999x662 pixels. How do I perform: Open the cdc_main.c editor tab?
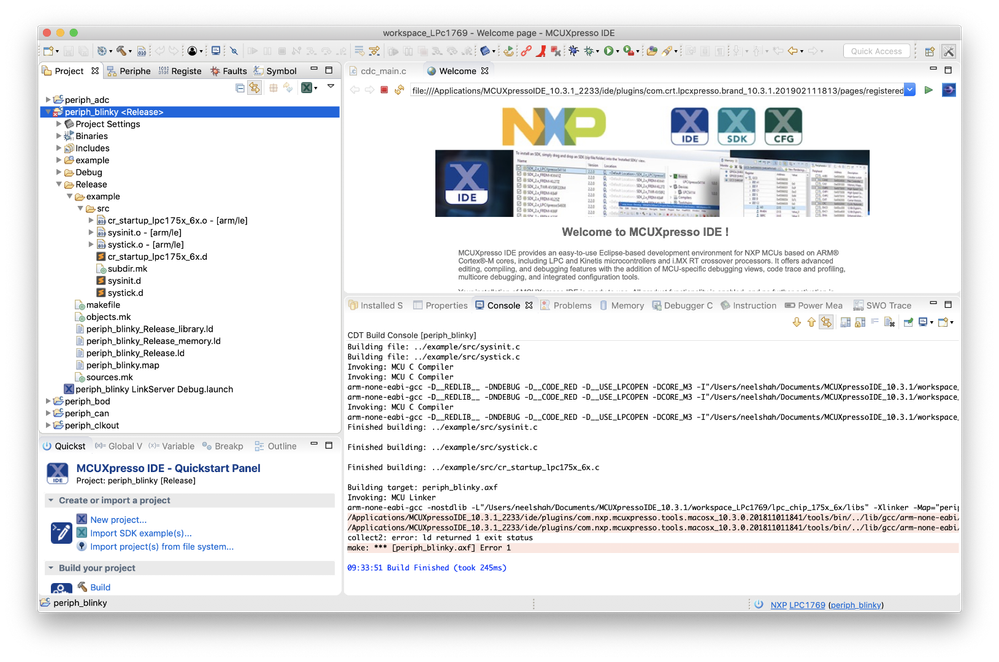378,71
